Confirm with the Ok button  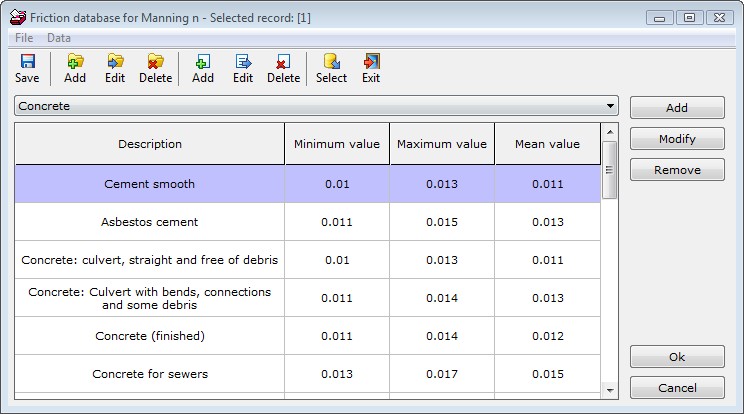click(x=677, y=357)
